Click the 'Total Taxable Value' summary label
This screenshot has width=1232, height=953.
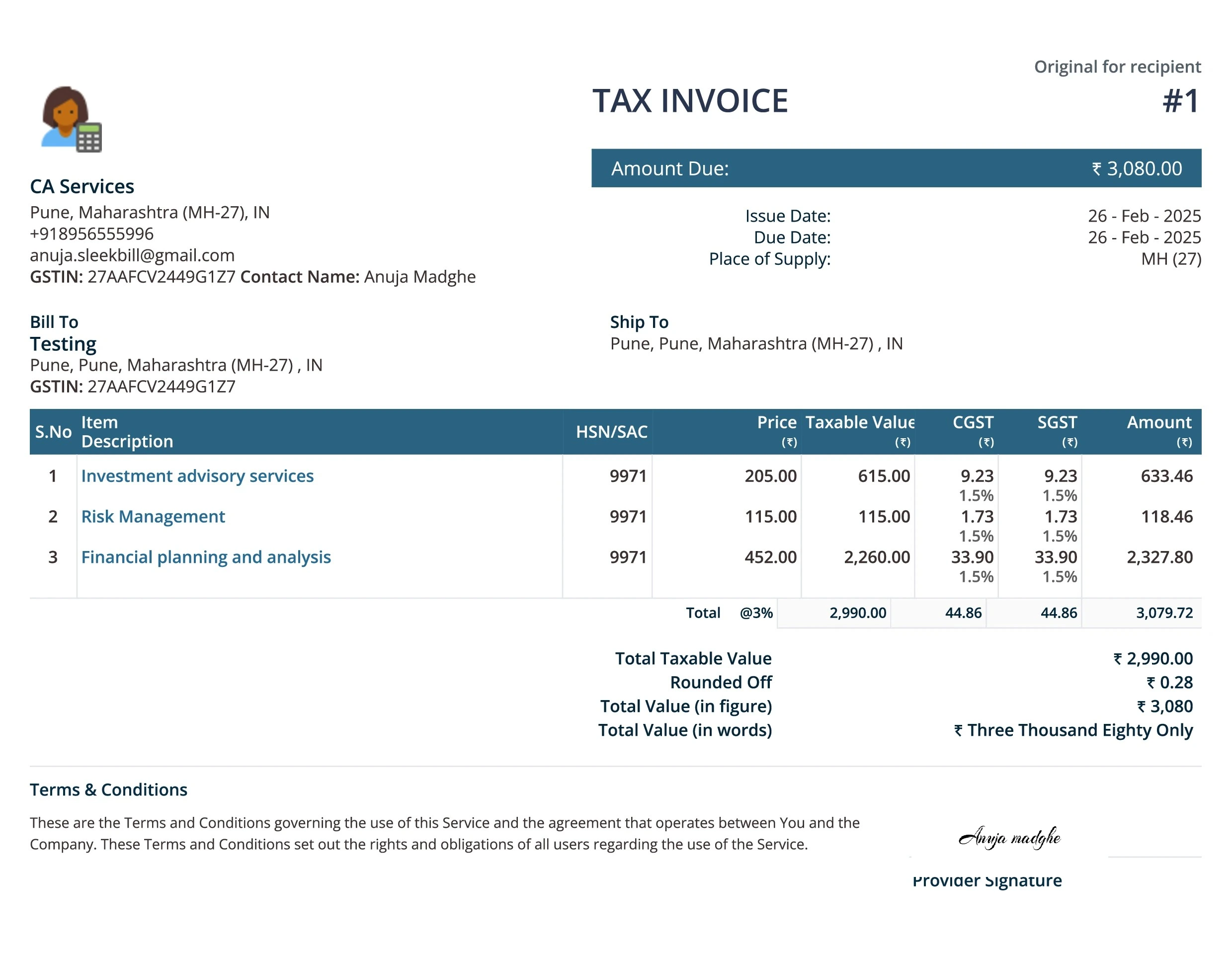693,659
